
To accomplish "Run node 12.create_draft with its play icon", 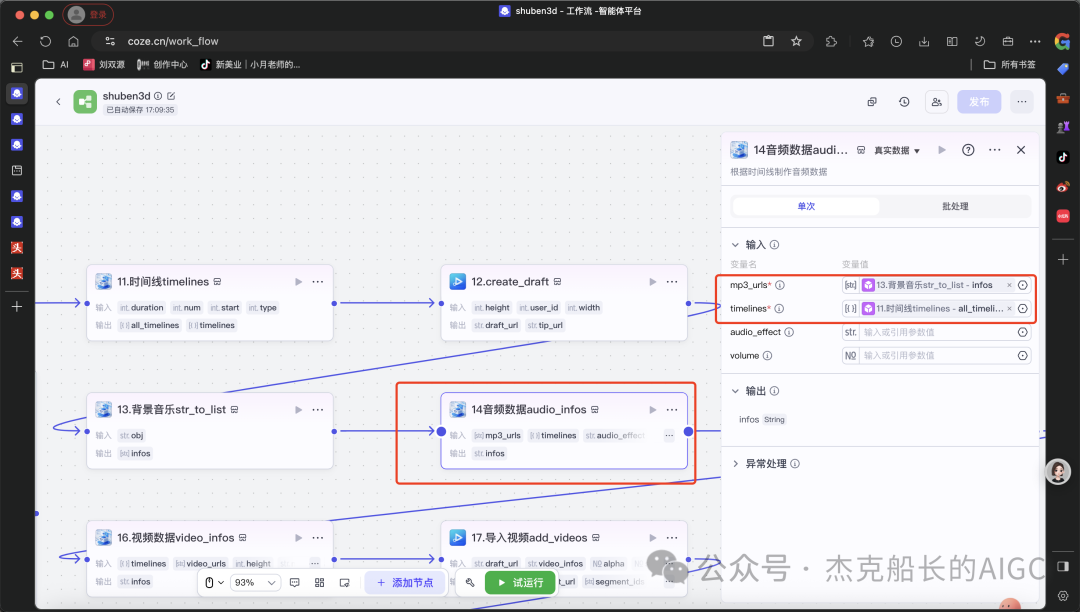I will pyautogui.click(x=652, y=282).
